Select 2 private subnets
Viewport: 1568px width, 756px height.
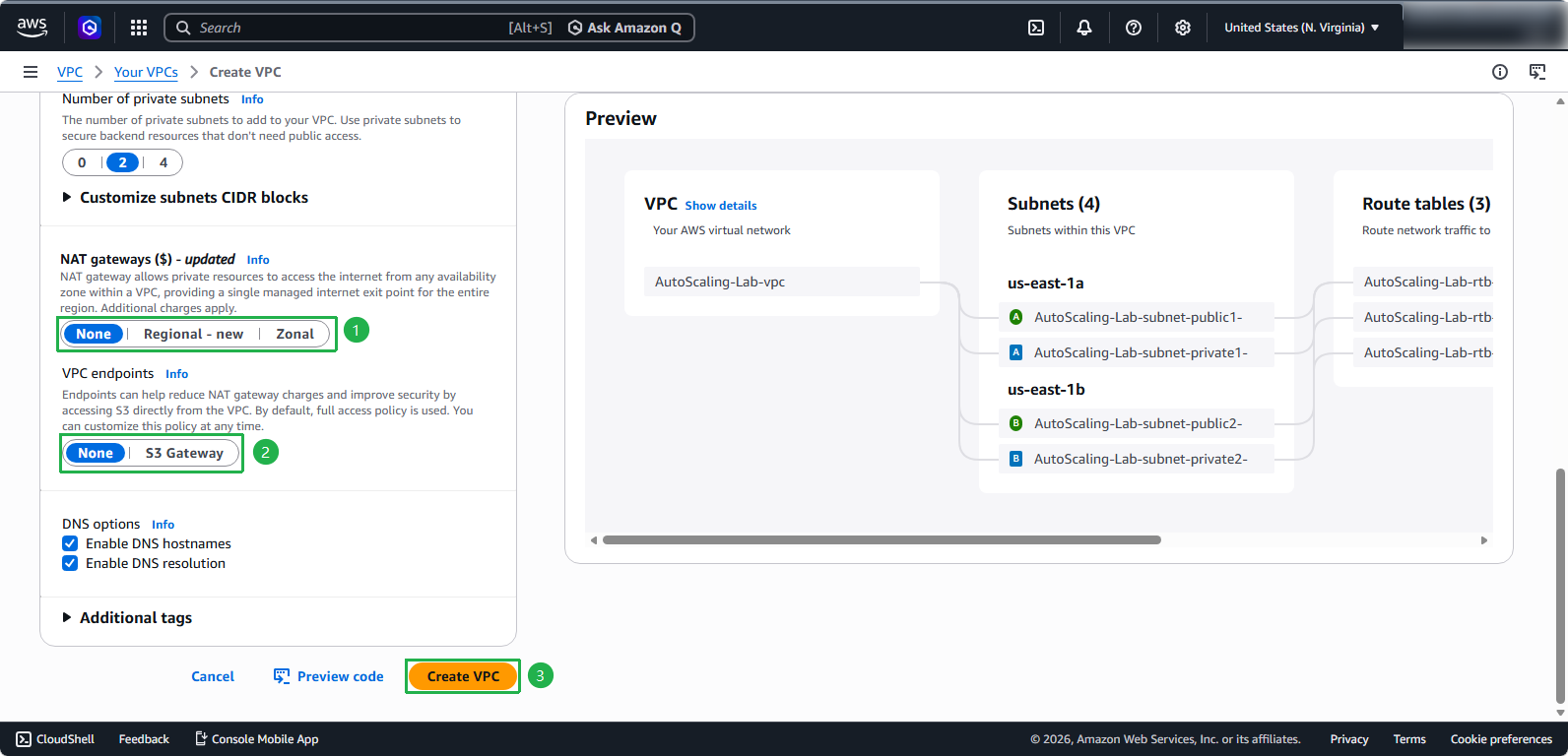pyautogui.click(x=122, y=162)
